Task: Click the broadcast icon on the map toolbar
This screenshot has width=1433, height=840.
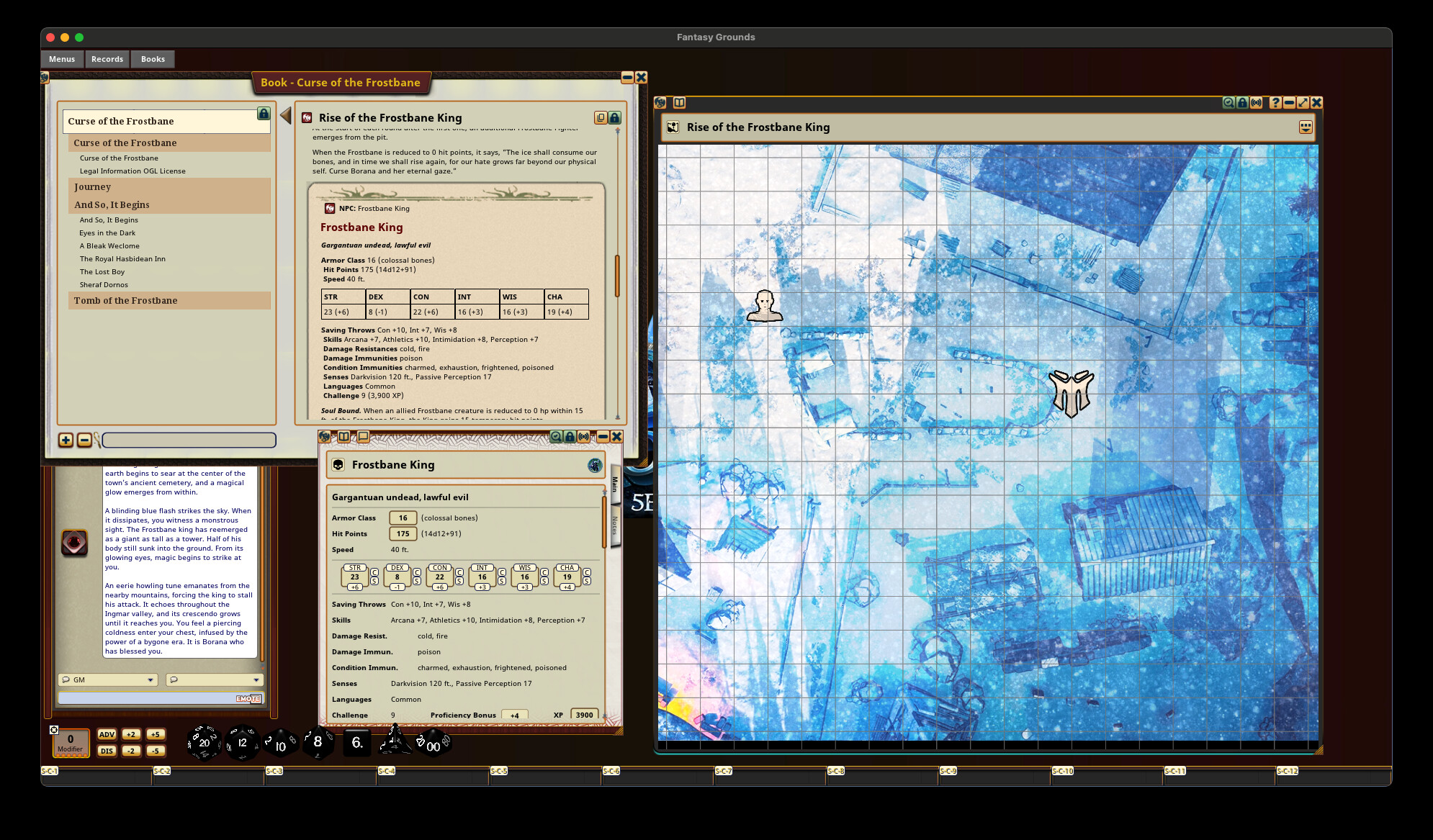Action: point(1256,103)
